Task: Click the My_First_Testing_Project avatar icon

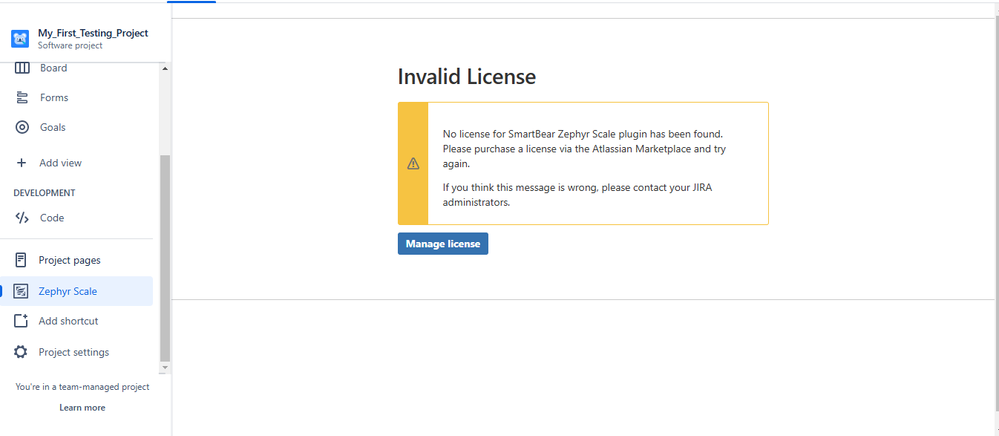Action: coord(20,39)
